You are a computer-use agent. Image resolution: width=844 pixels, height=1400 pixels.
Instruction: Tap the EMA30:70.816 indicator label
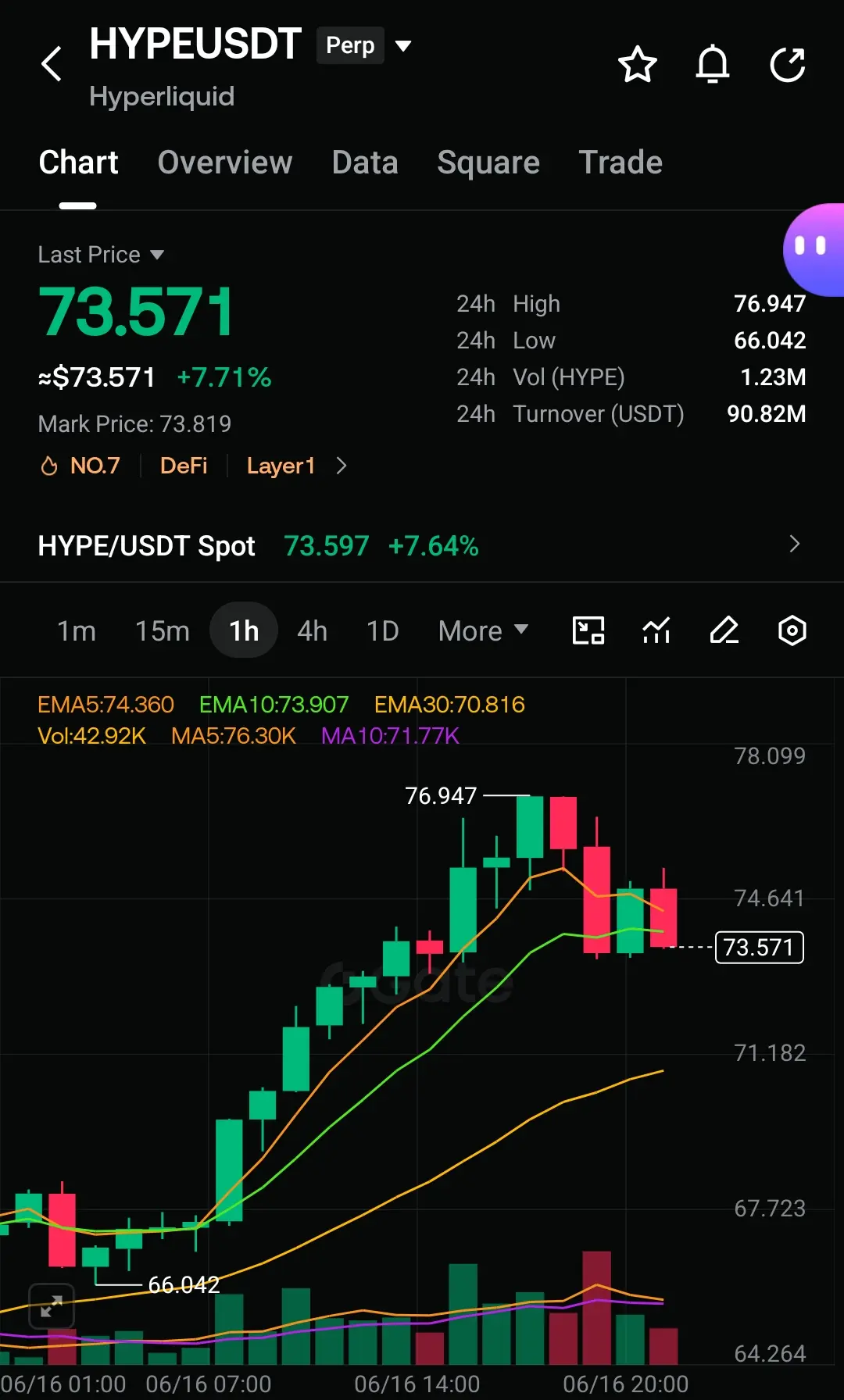point(449,705)
